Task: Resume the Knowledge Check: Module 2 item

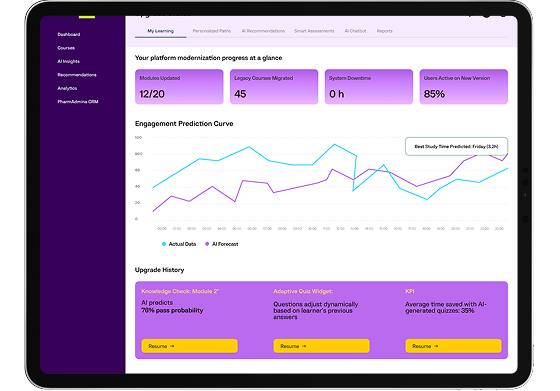Action: [189, 346]
